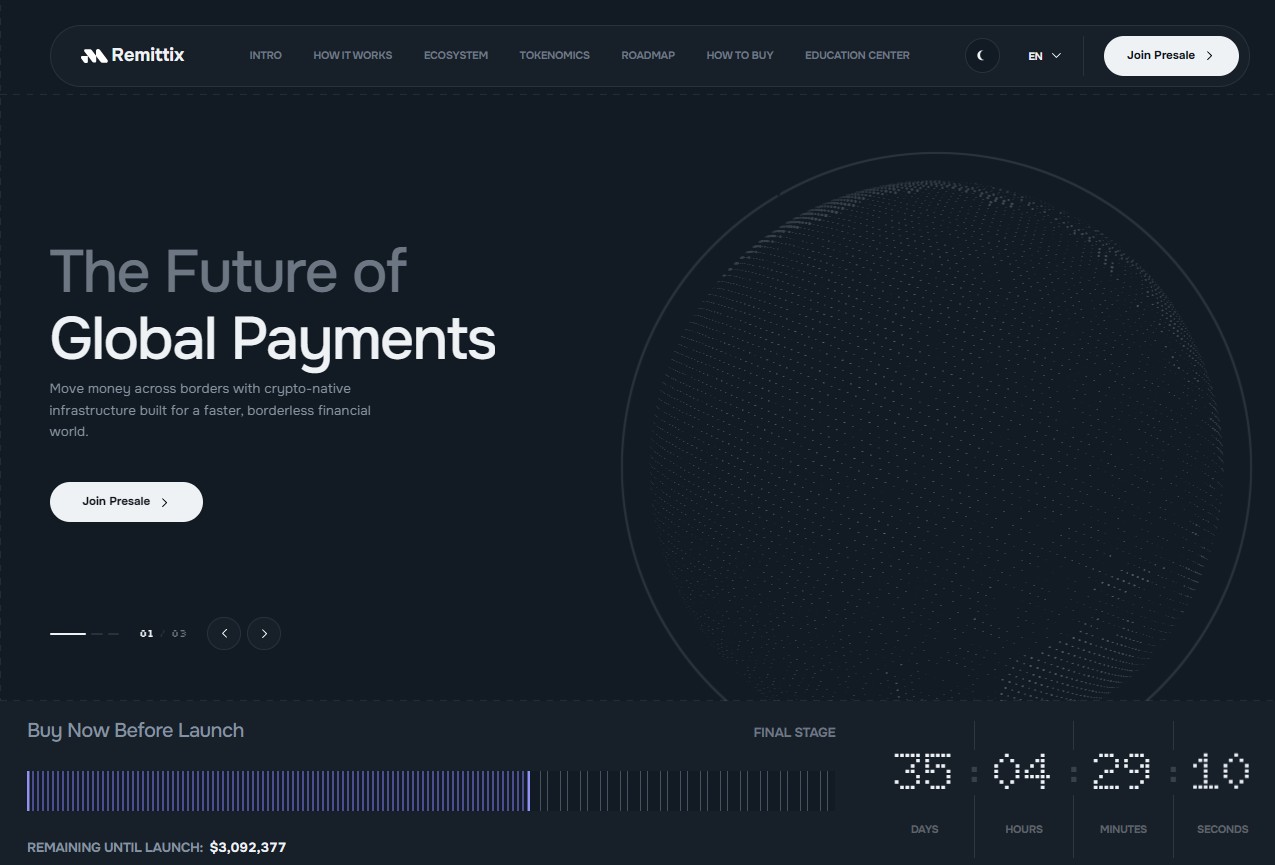This screenshot has height=865, width=1275.
Task: Click the header Join Presale button
Action: point(1171,56)
